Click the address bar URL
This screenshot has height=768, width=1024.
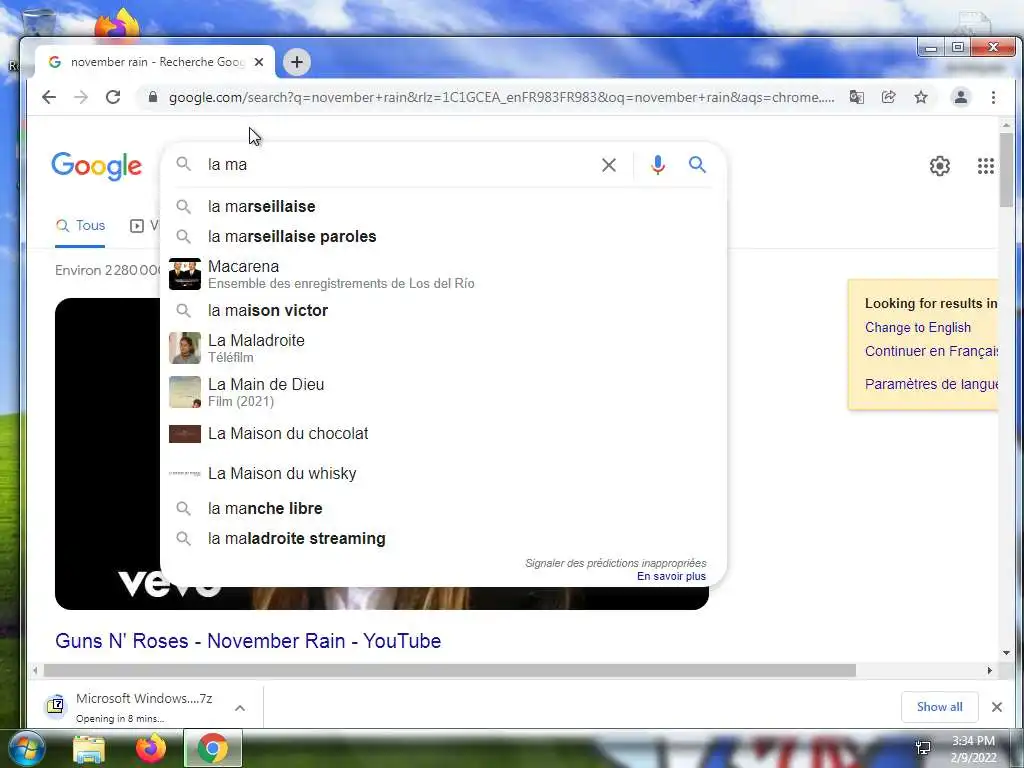pyautogui.click(x=501, y=97)
